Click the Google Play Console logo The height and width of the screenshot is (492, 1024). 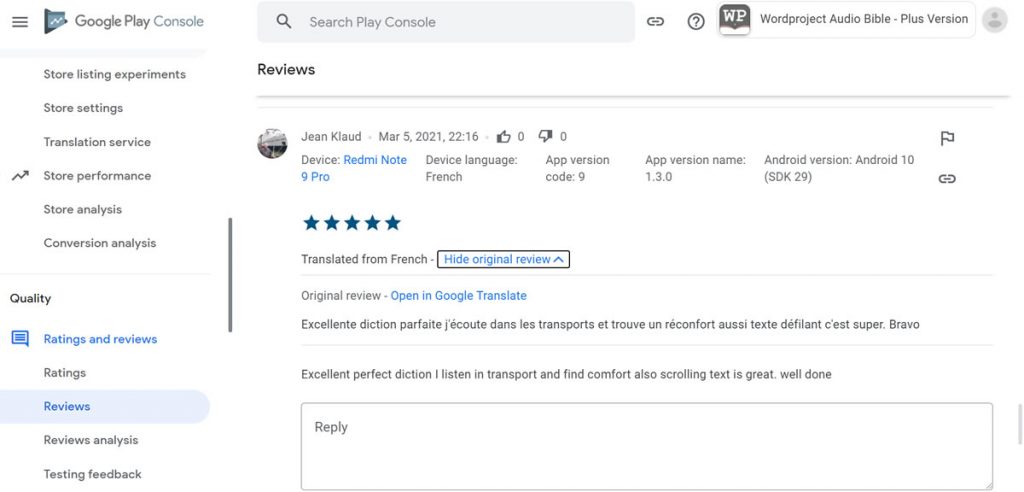[x=124, y=21]
